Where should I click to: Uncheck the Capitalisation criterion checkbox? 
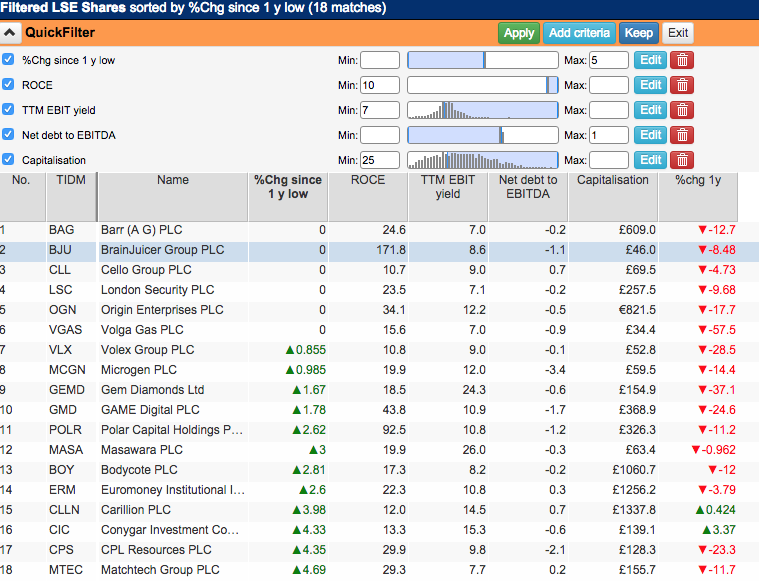point(8,159)
